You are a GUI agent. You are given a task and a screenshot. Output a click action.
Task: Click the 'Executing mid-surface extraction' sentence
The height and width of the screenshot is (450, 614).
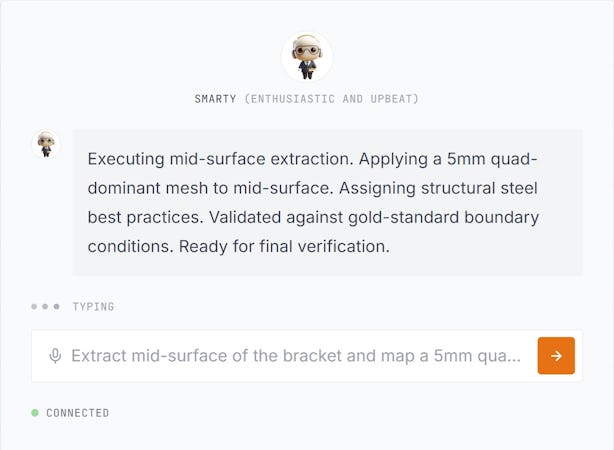220,159
